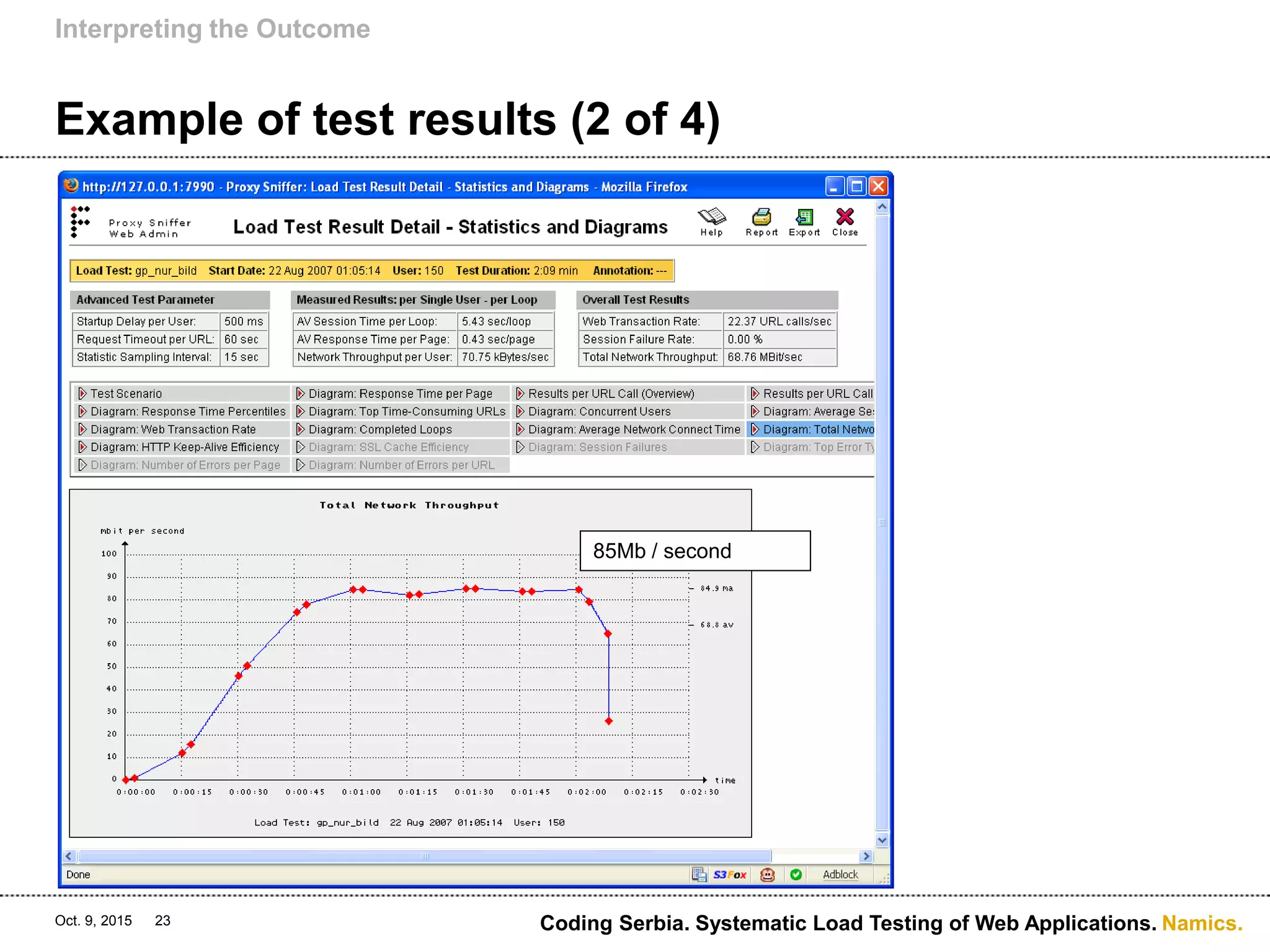Open Diagram: Concurrent Users
The image size is (1270, 952).
tap(598, 412)
